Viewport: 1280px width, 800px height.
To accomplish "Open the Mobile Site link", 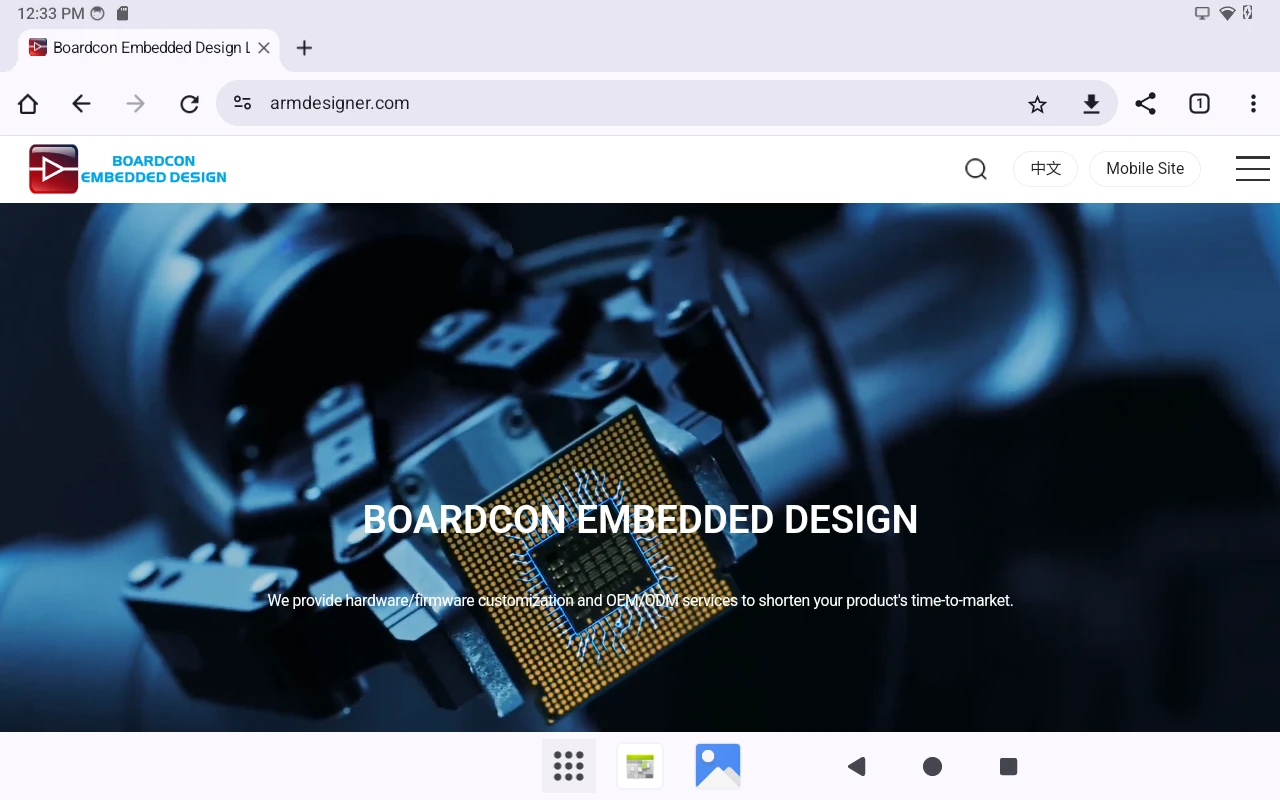I will (x=1145, y=169).
